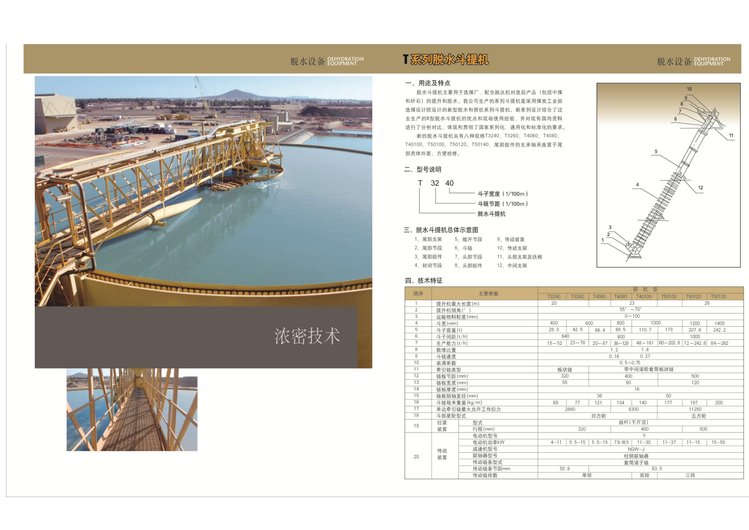Viewport: 749px width, 530px height.
Task: Click the right page 脱水设备 header logo
Action: tap(692, 61)
